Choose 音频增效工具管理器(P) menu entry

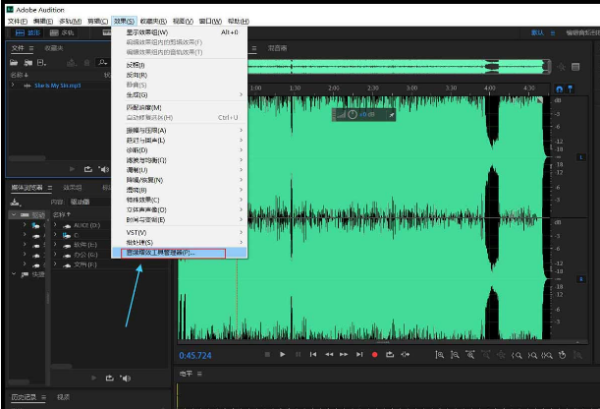point(179,253)
